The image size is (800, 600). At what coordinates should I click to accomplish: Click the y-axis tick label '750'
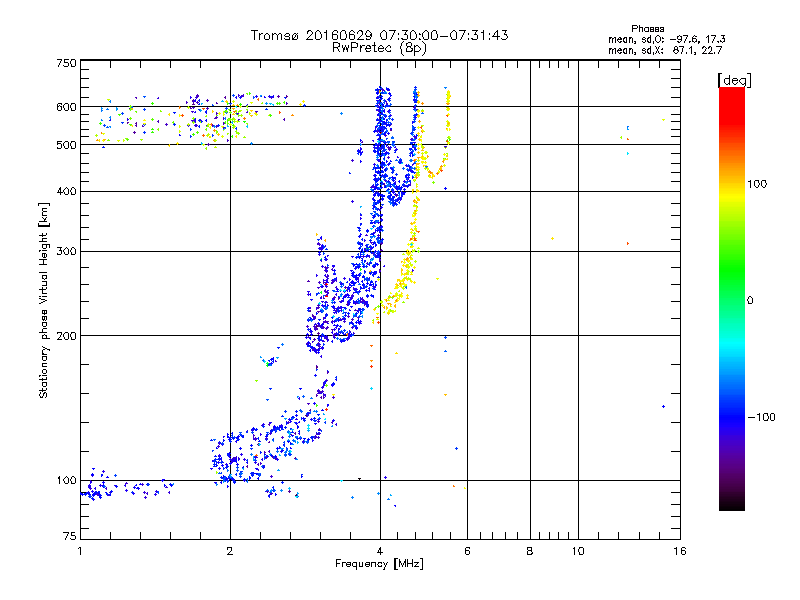pyautogui.click(x=66, y=63)
